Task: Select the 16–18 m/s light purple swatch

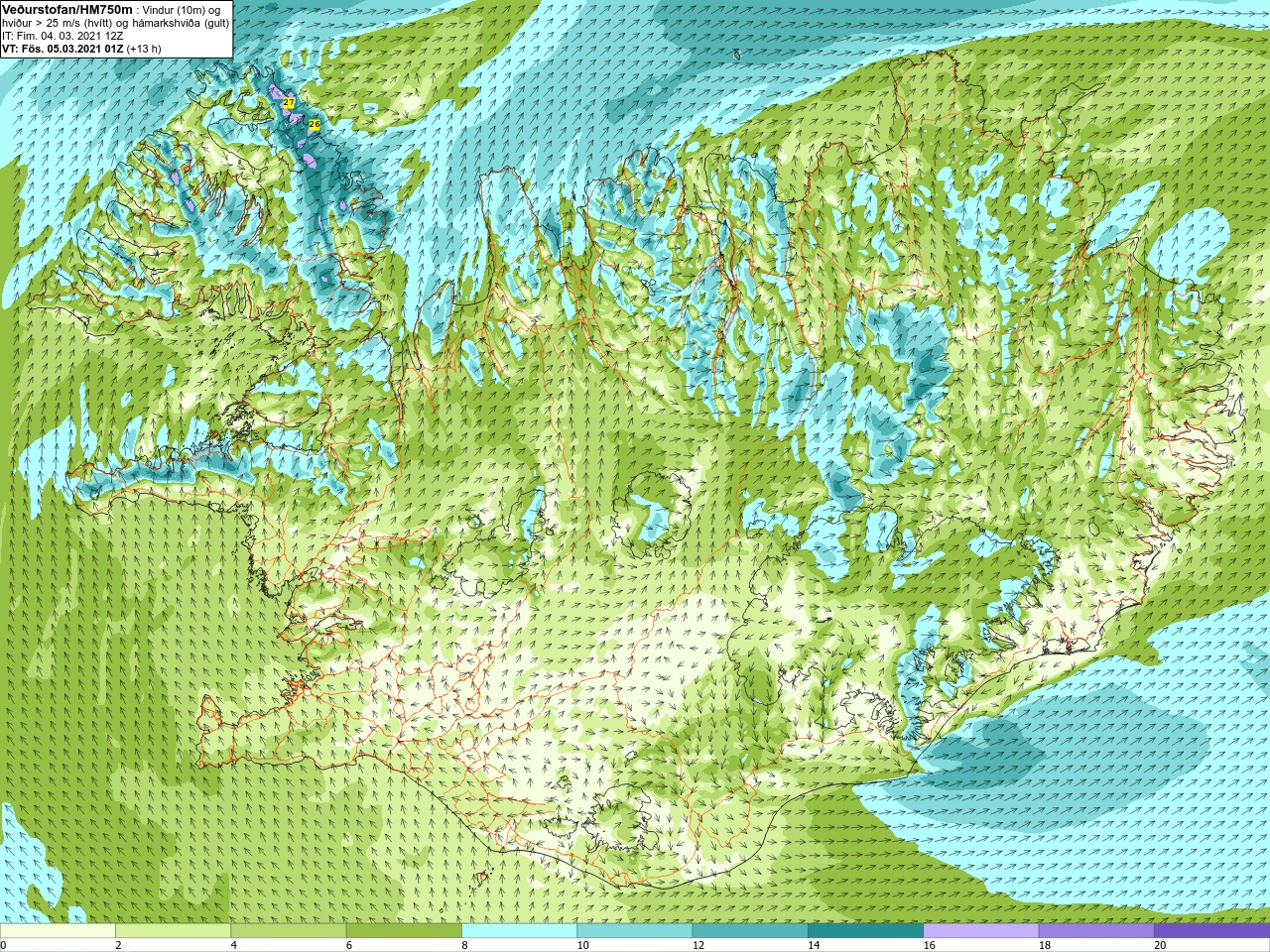Action: pyautogui.click(x=981, y=931)
